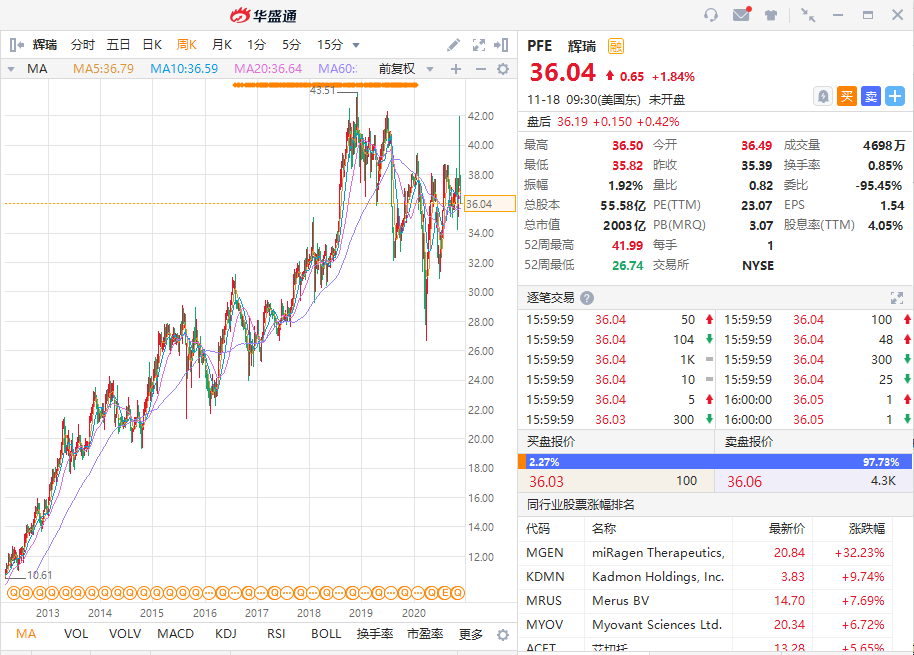The height and width of the screenshot is (655, 914).
Task: Select KDJ indicator tab
Action: pos(226,634)
